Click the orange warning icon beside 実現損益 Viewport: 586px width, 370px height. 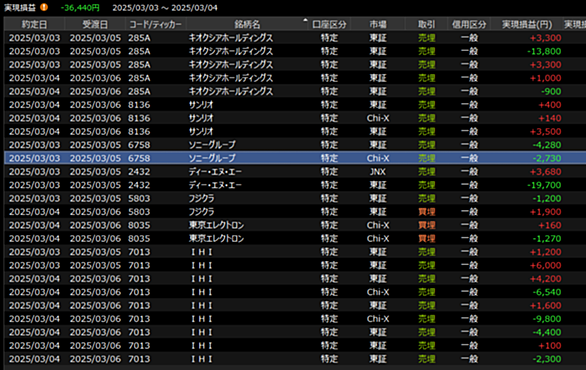coord(44,7)
